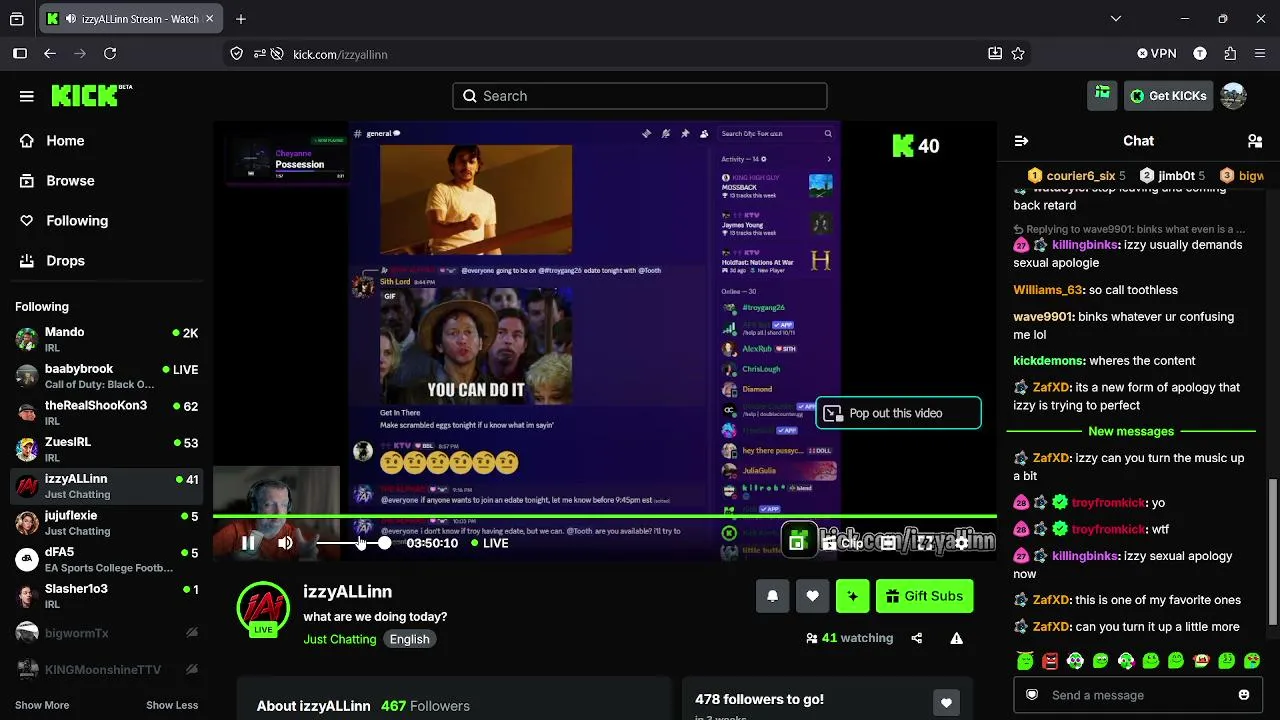Click the green stream progress bar
Viewport: 1280px width, 720px height.
[605, 516]
